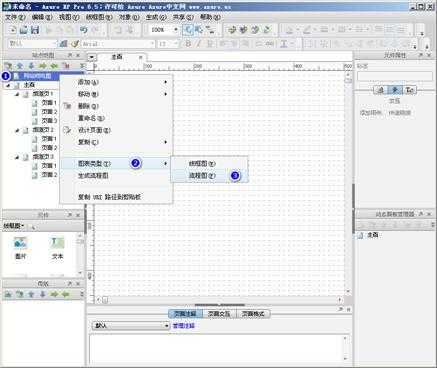Collapse the 频道页 2 tree node

pos(17,130)
